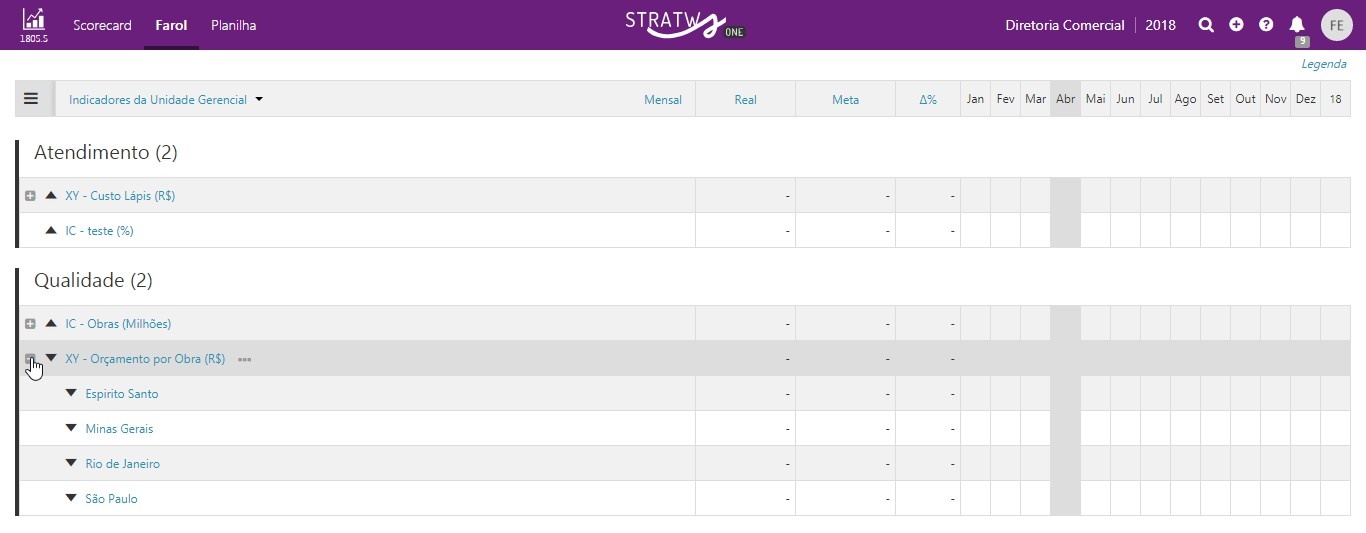Click the three-dots options on Orçamento por Obra
Viewport: 1366px width, 533px height.
click(x=244, y=359)
